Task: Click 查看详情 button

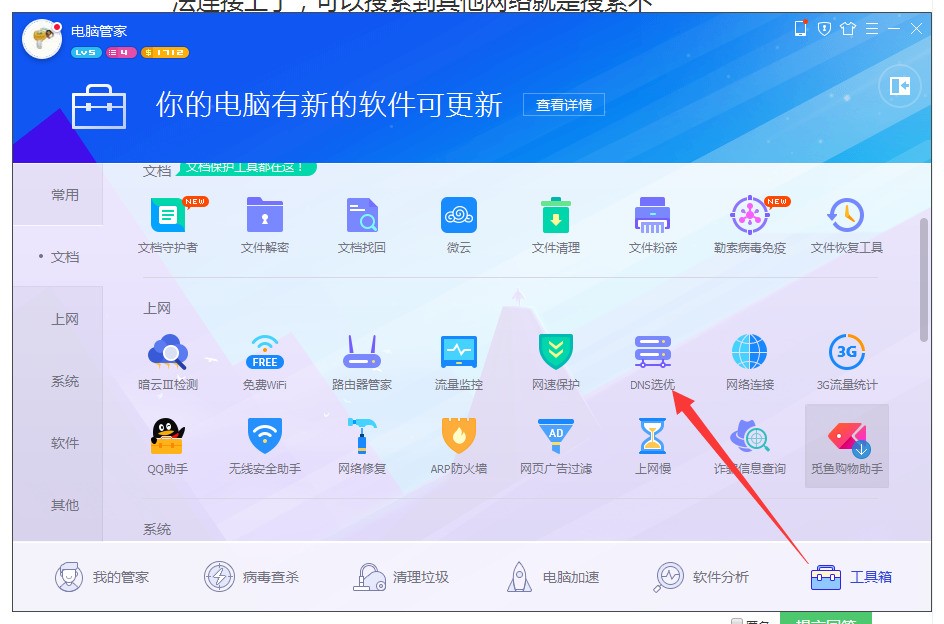Action: click(x=564, y=105)
